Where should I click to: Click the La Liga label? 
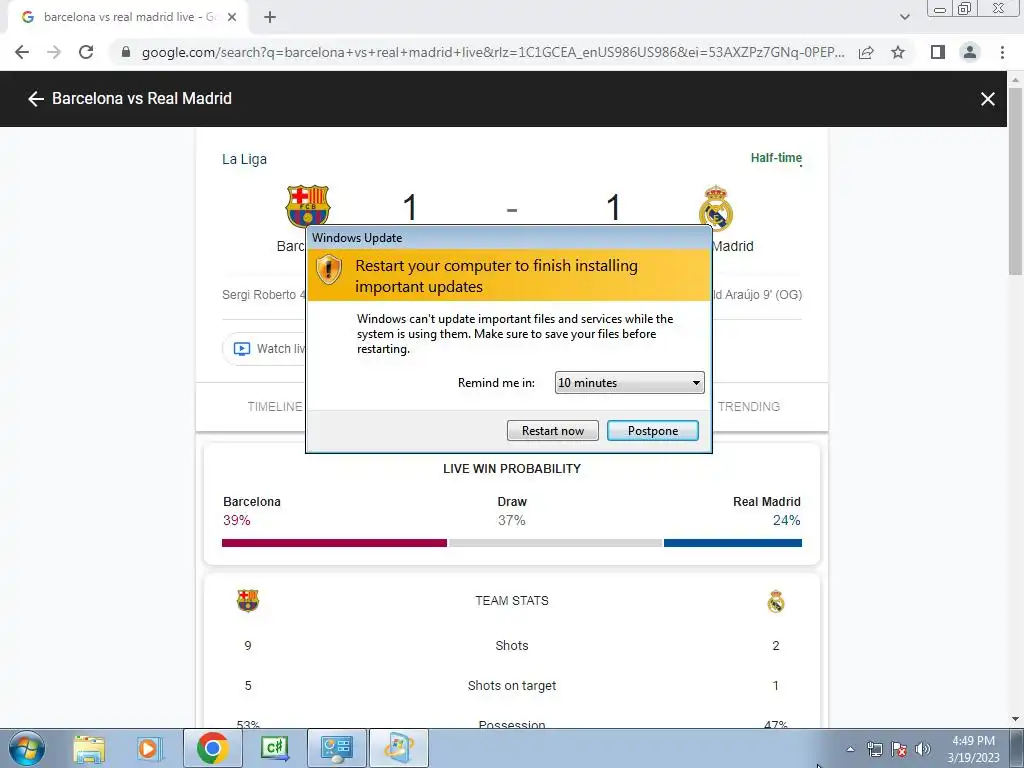click(x=244, y=159)
